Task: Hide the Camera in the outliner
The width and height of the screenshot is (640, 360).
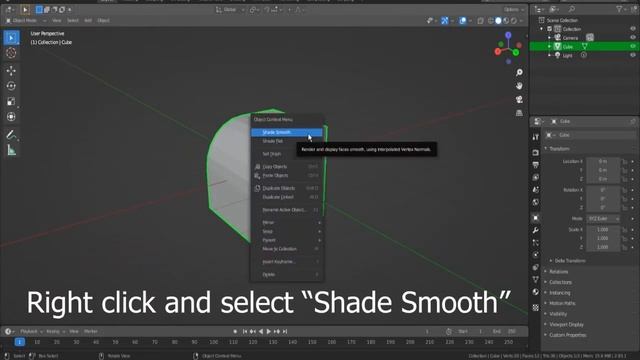Action: [633, 38]
